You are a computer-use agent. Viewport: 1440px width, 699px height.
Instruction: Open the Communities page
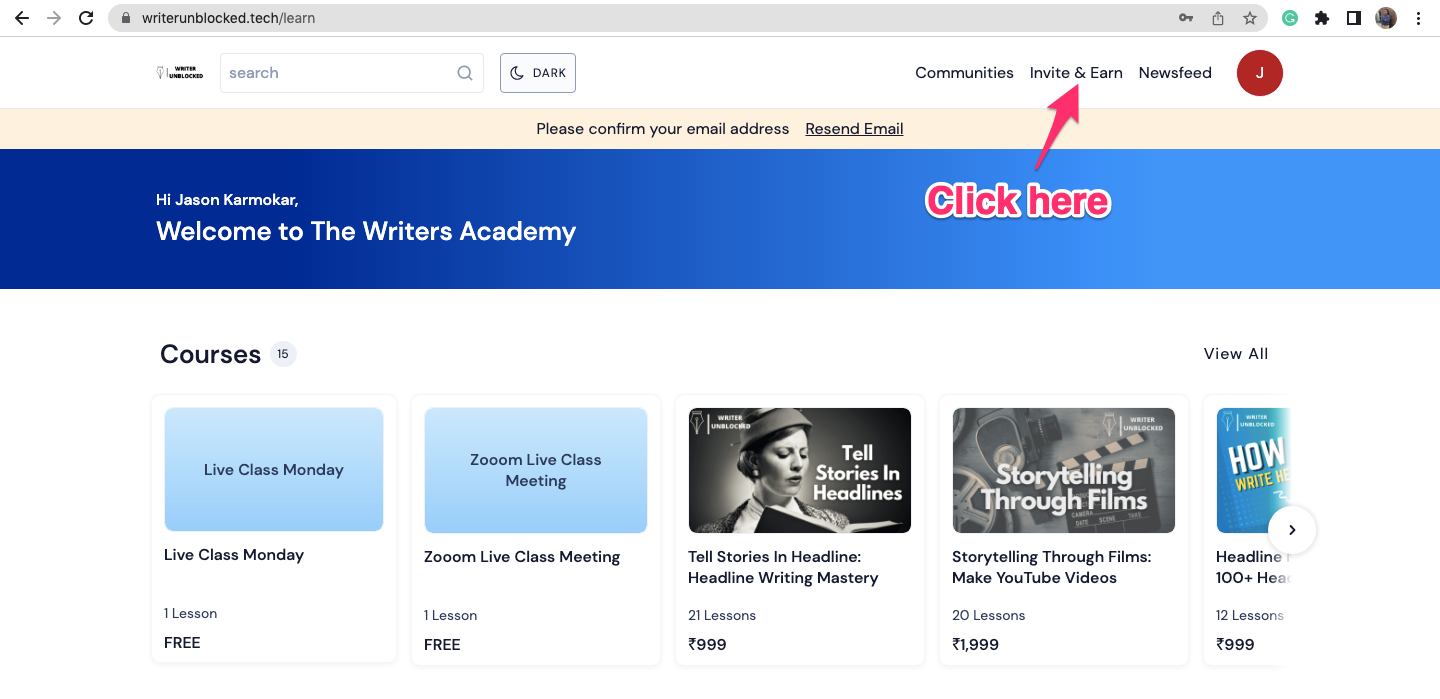[x=964, y=73]
